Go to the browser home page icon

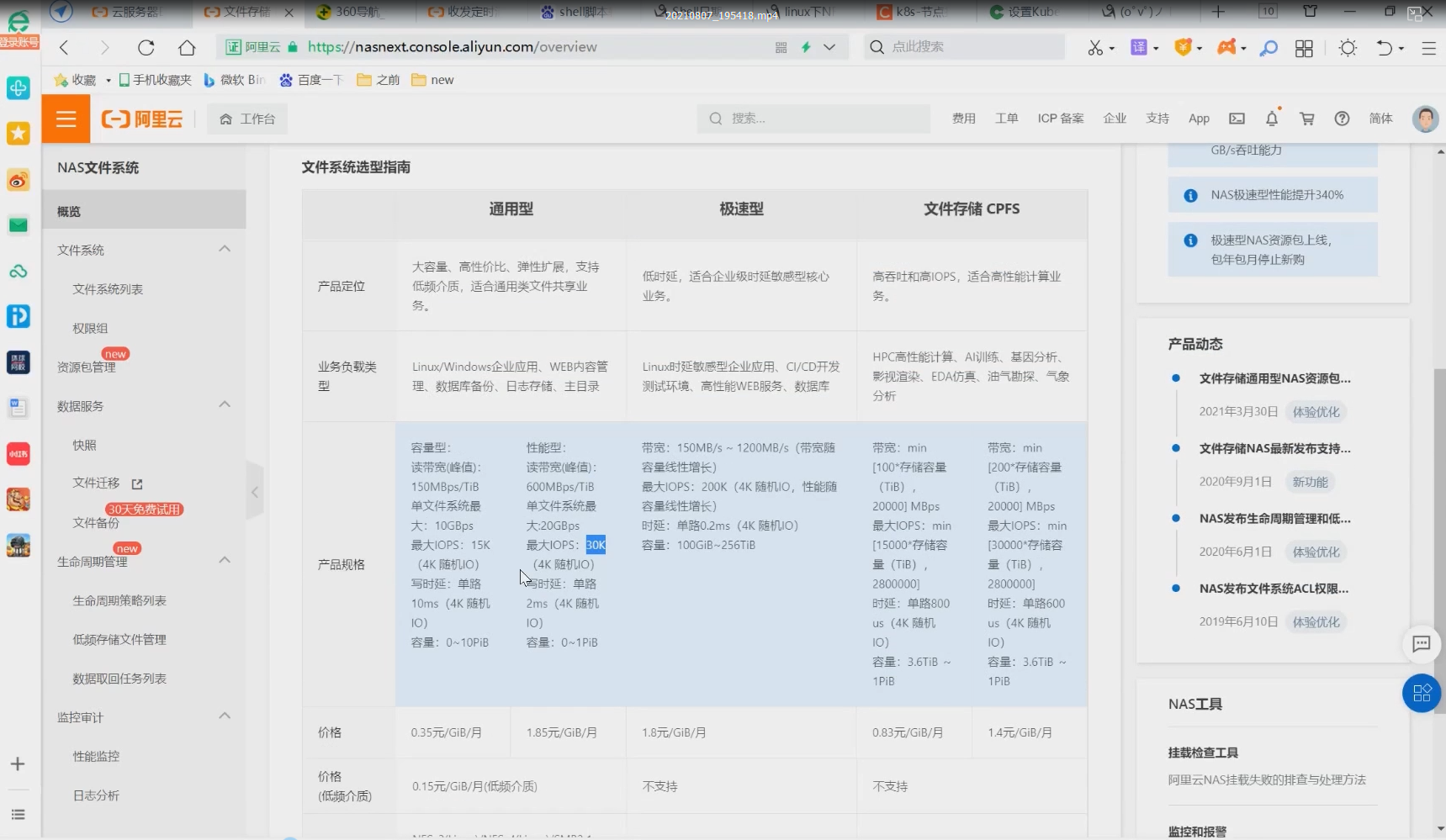(x=187, y=47)
